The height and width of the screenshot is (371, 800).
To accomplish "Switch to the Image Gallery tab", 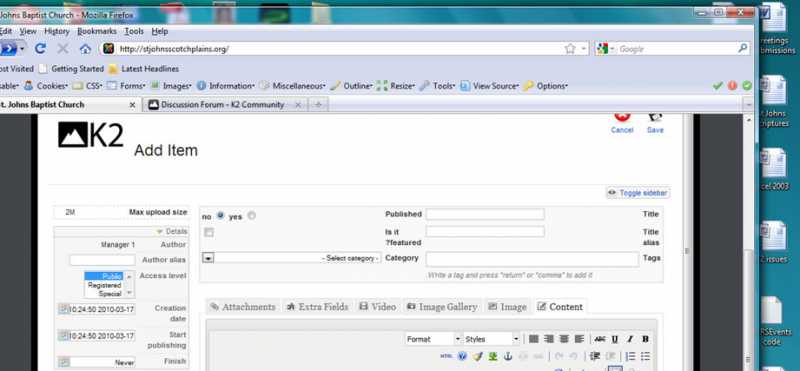I will (x=442, y=307).
